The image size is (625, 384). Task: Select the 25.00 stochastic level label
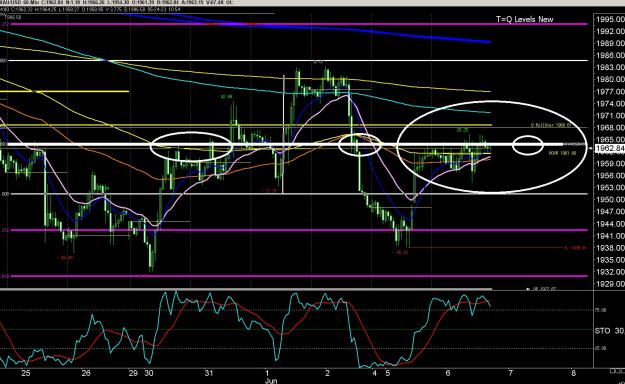[601, 348]
